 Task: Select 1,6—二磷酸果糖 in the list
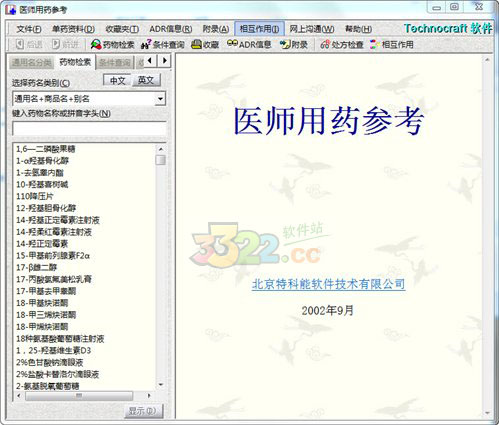[x=46, y=149]
